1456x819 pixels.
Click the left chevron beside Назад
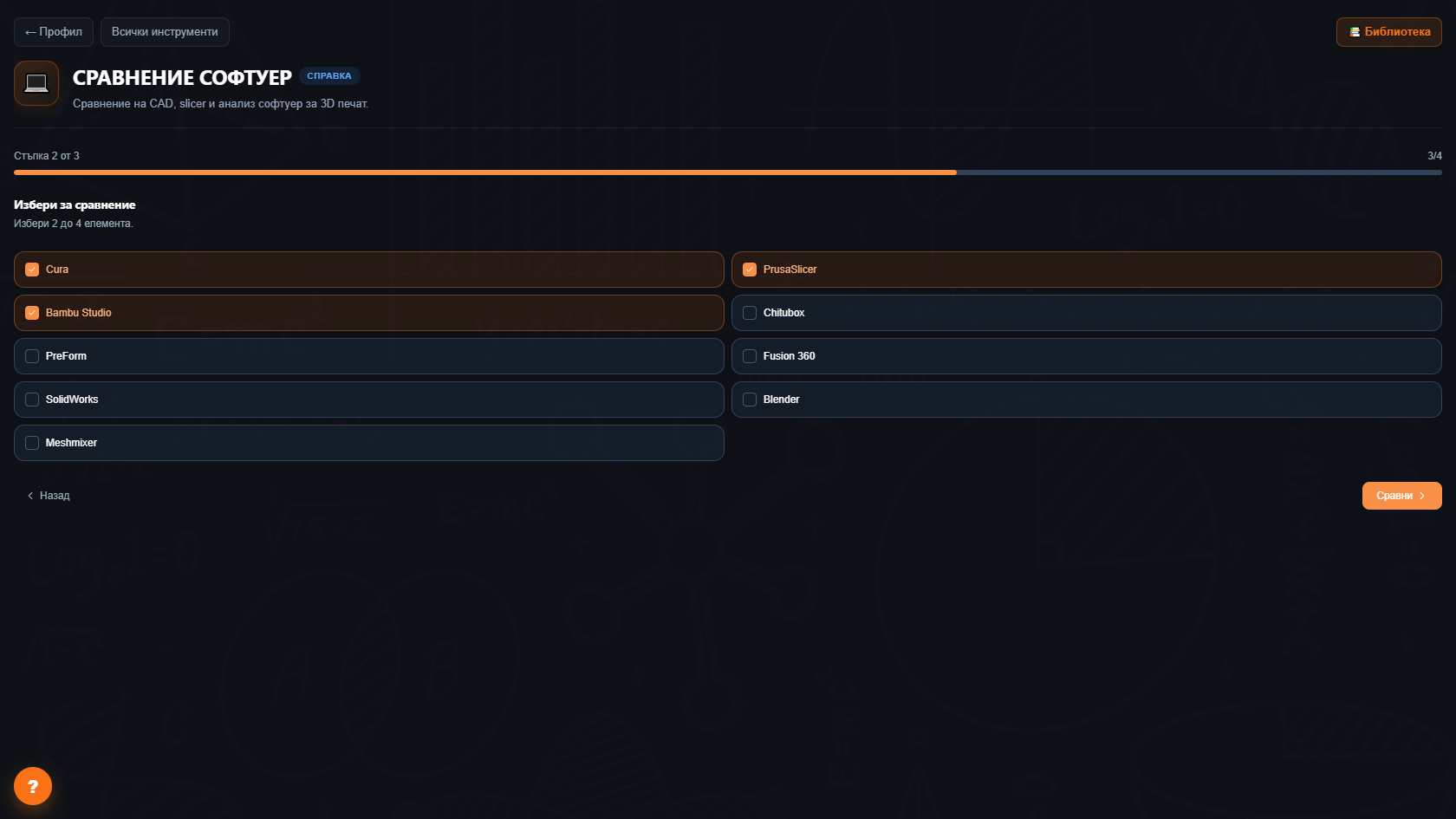coord(30,496)
